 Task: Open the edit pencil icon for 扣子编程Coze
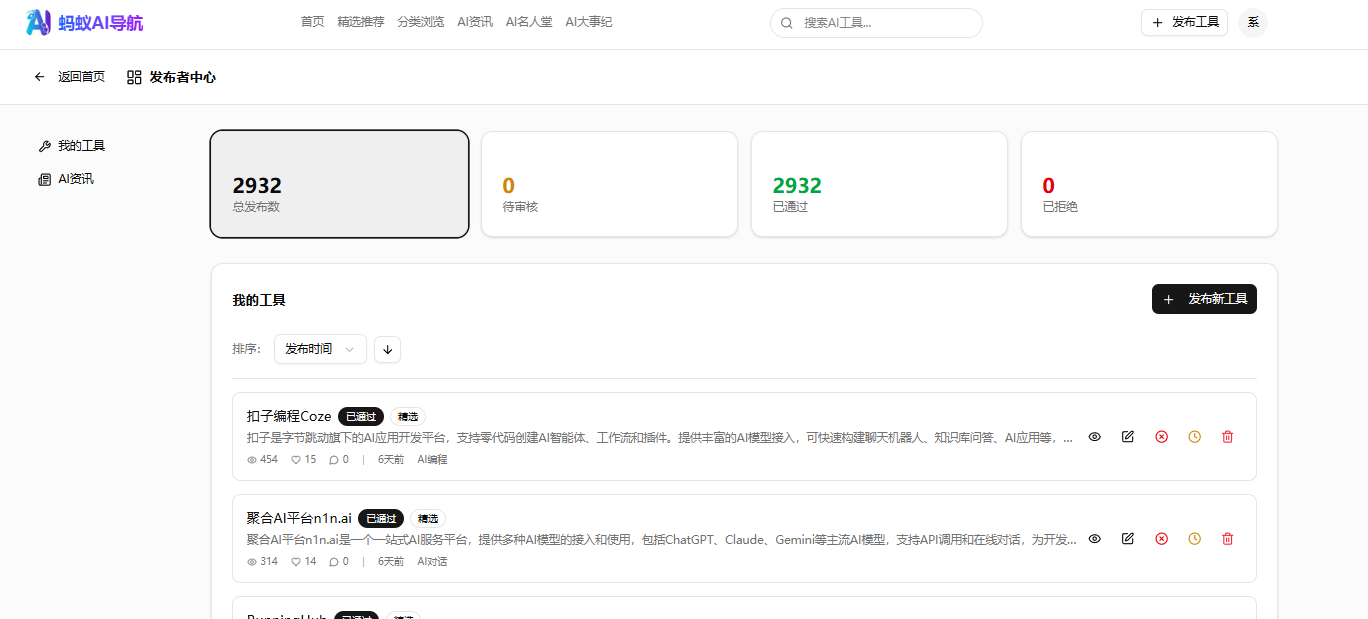tap(1127, 437)
